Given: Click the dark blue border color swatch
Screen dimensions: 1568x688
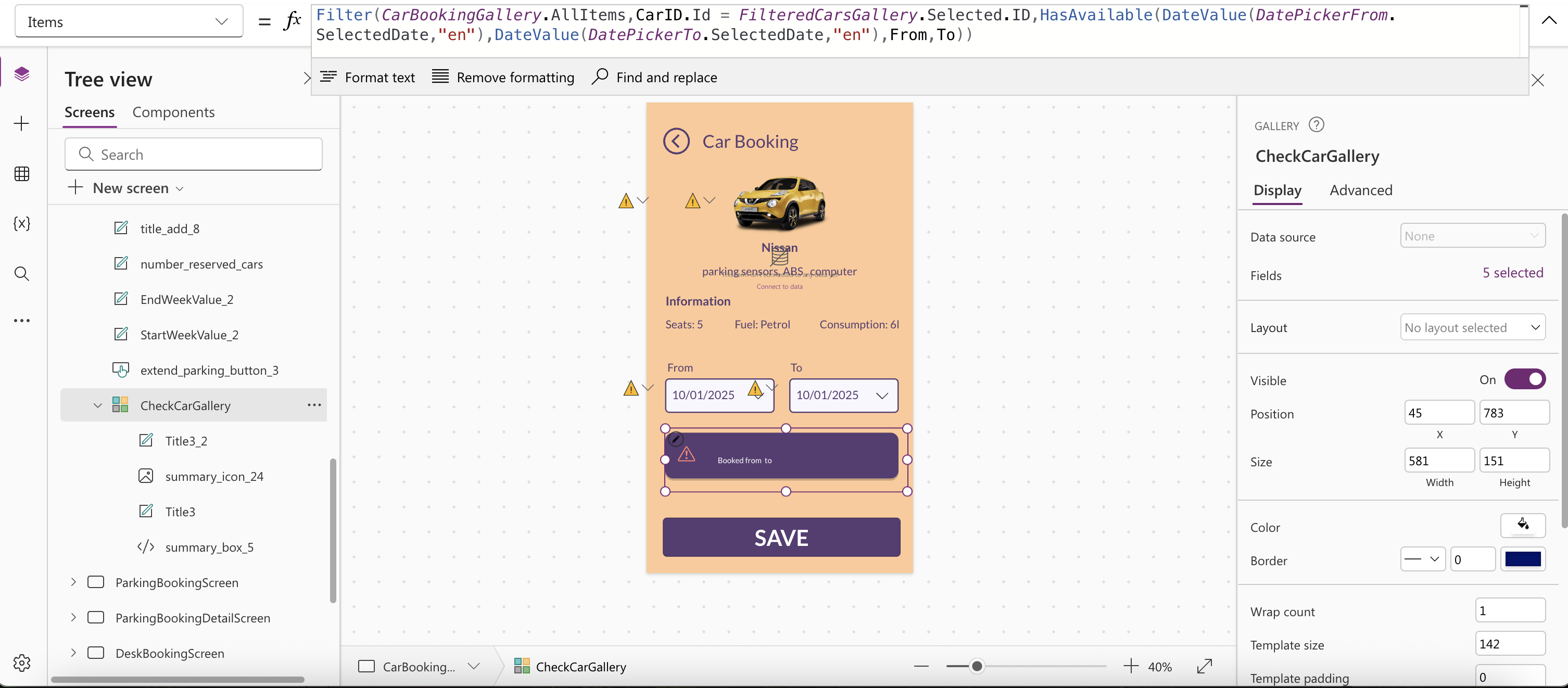Looking at the screenshot, I should (1522, 559).
